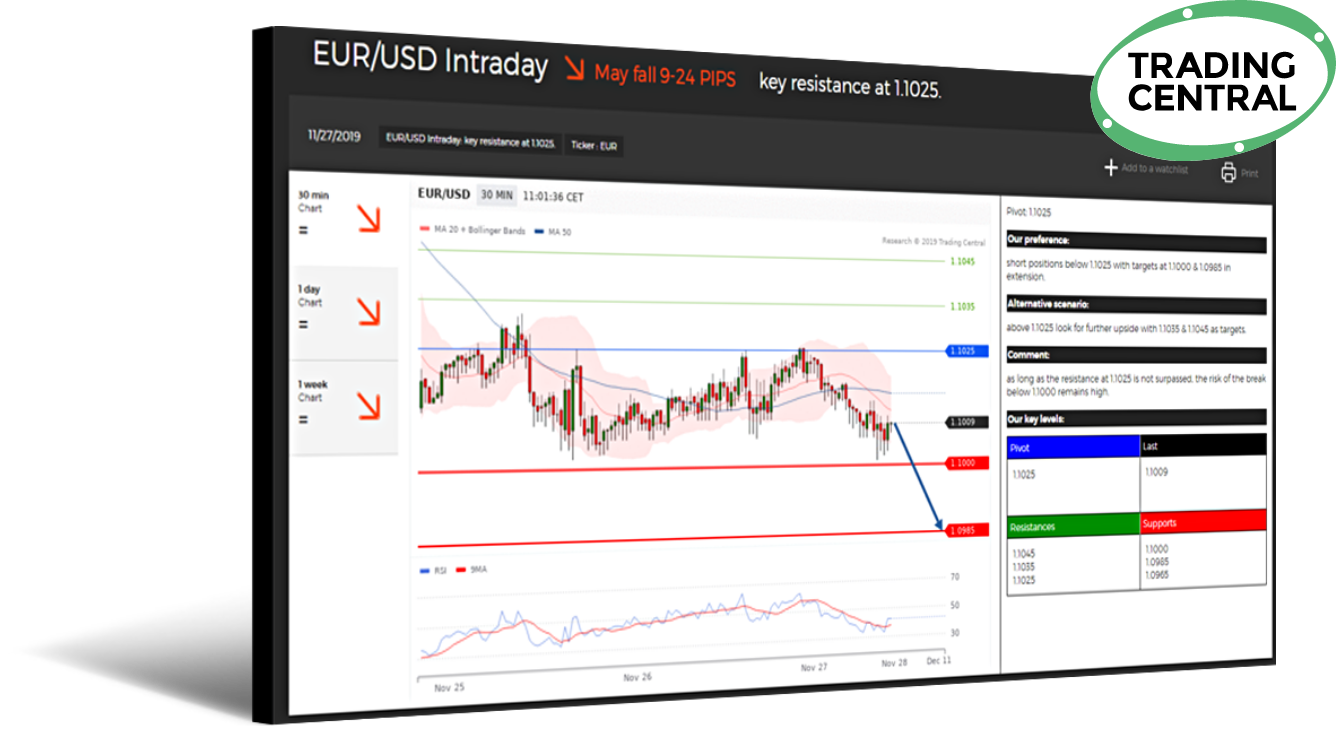
Task: Click the 1 day chart down-arrow icon
Action: pos(368,313)
